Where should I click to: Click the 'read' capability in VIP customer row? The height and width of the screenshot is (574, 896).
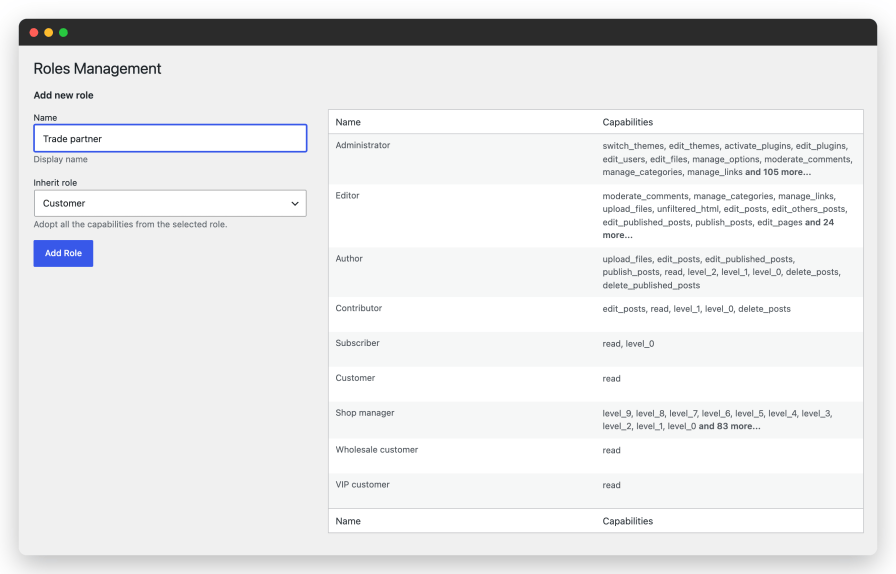[611, 485]
